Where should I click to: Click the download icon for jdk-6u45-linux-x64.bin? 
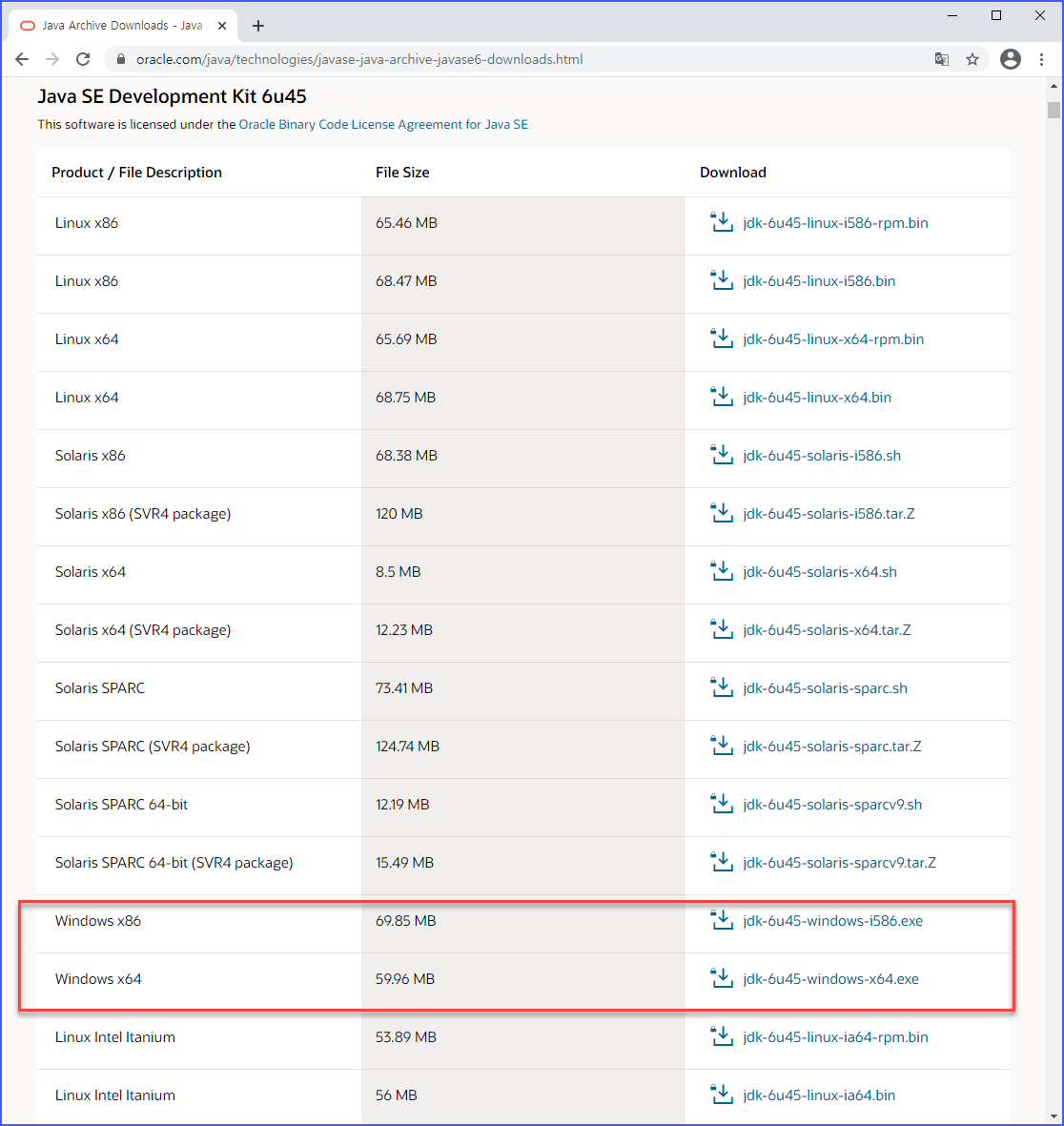(x=722, y=398)
